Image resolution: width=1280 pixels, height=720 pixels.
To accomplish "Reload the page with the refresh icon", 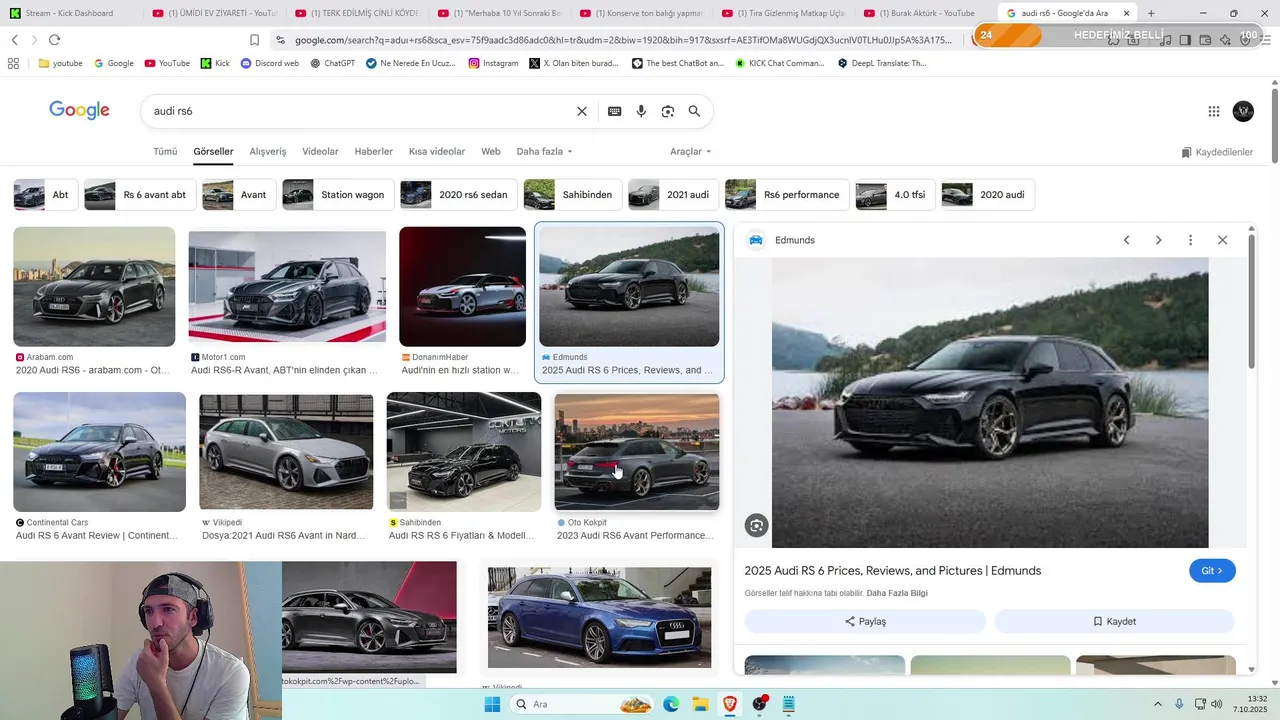I will click(x=54, y=39).
